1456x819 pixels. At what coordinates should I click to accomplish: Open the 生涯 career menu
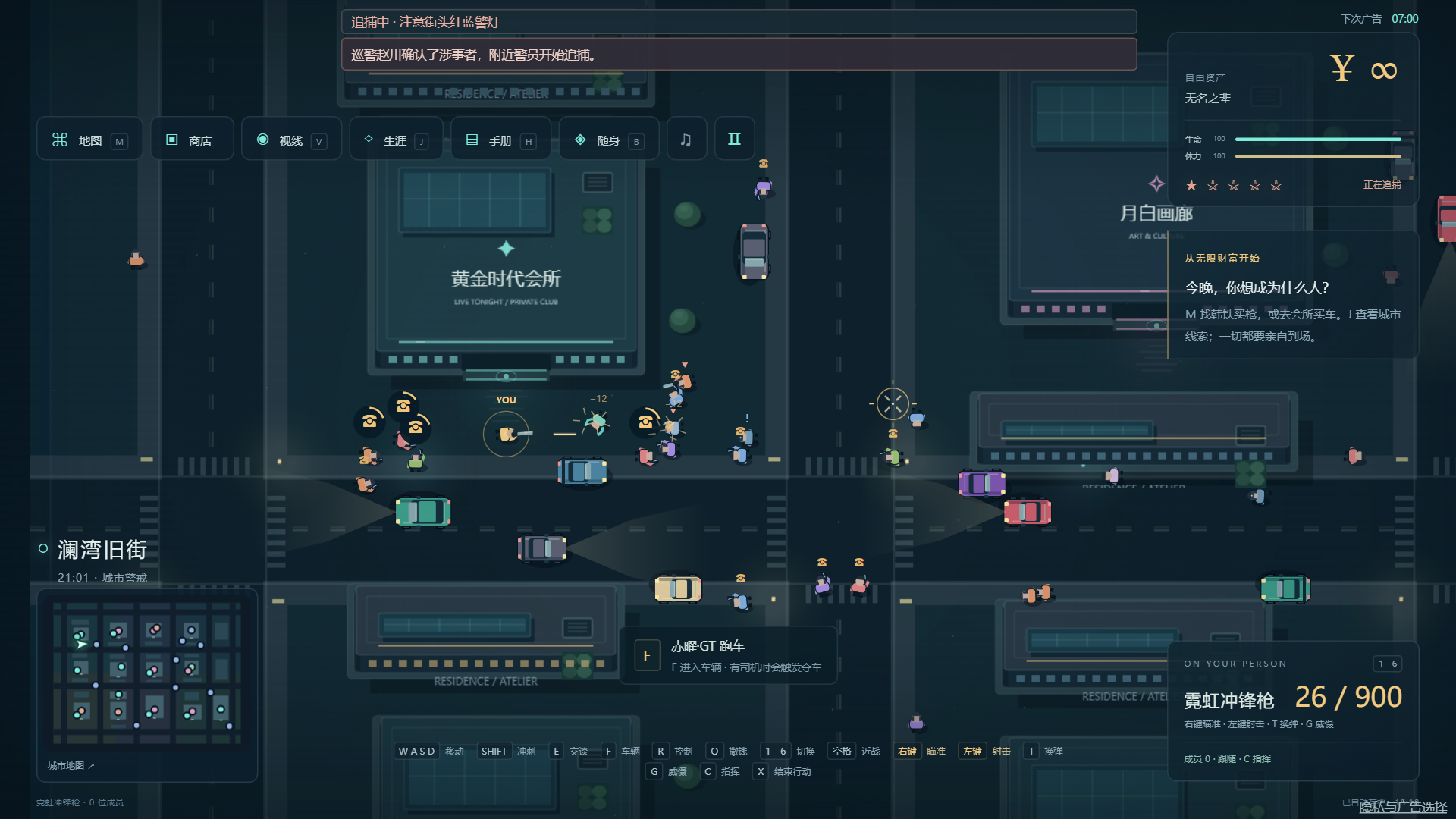point(396,140)
